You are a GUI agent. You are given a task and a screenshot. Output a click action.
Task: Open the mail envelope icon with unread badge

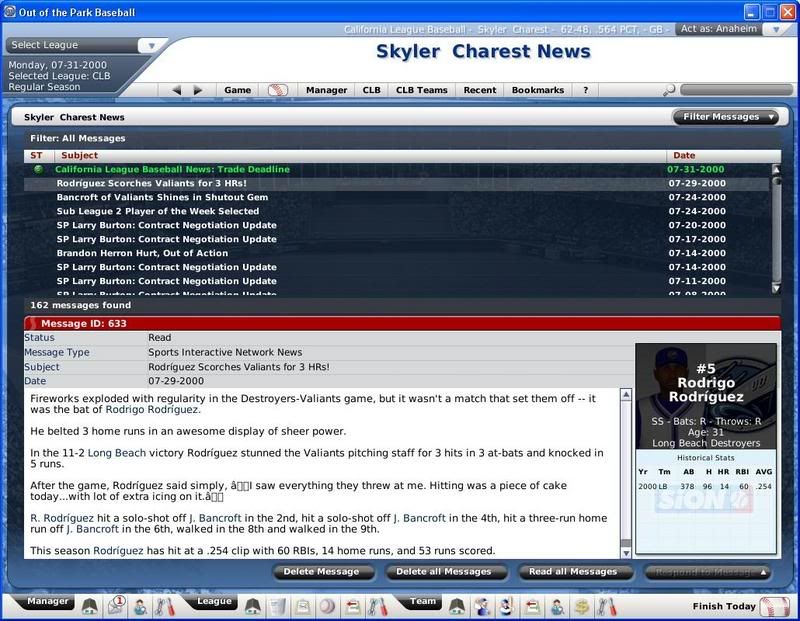click(116, 606)
